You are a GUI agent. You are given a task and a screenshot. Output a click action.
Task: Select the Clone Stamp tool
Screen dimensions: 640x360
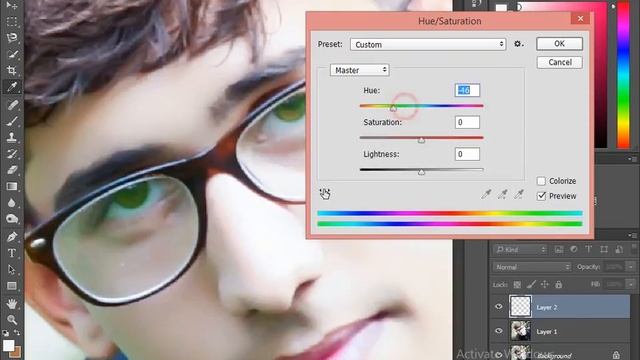click(x=12, y=137)
